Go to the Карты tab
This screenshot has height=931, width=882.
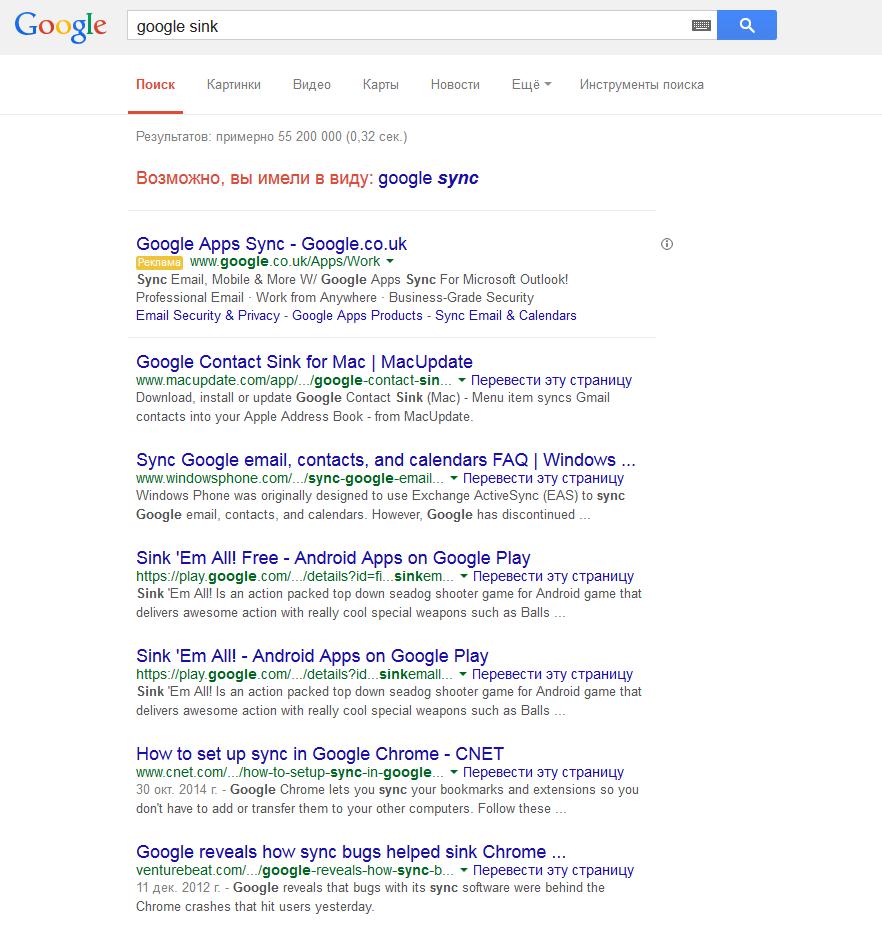tap(381, 85)
